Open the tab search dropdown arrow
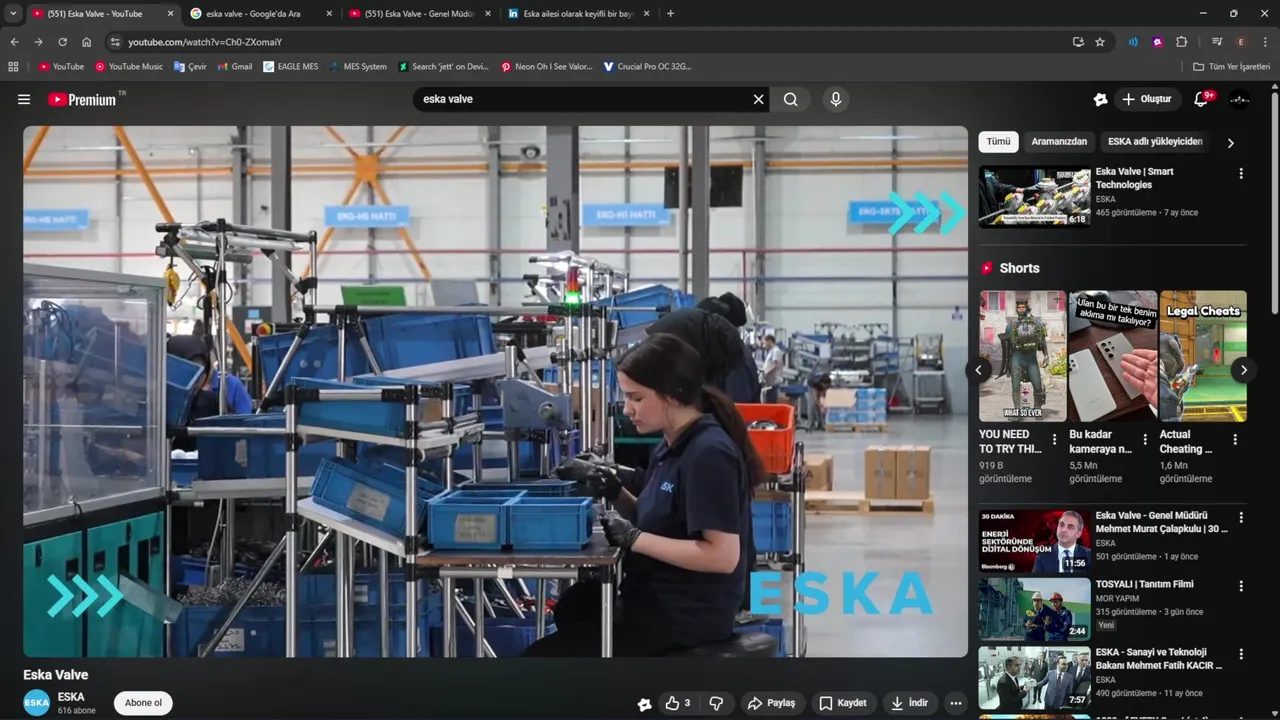Viewport: 1280px width, 720px height. [x=13, y=13]
